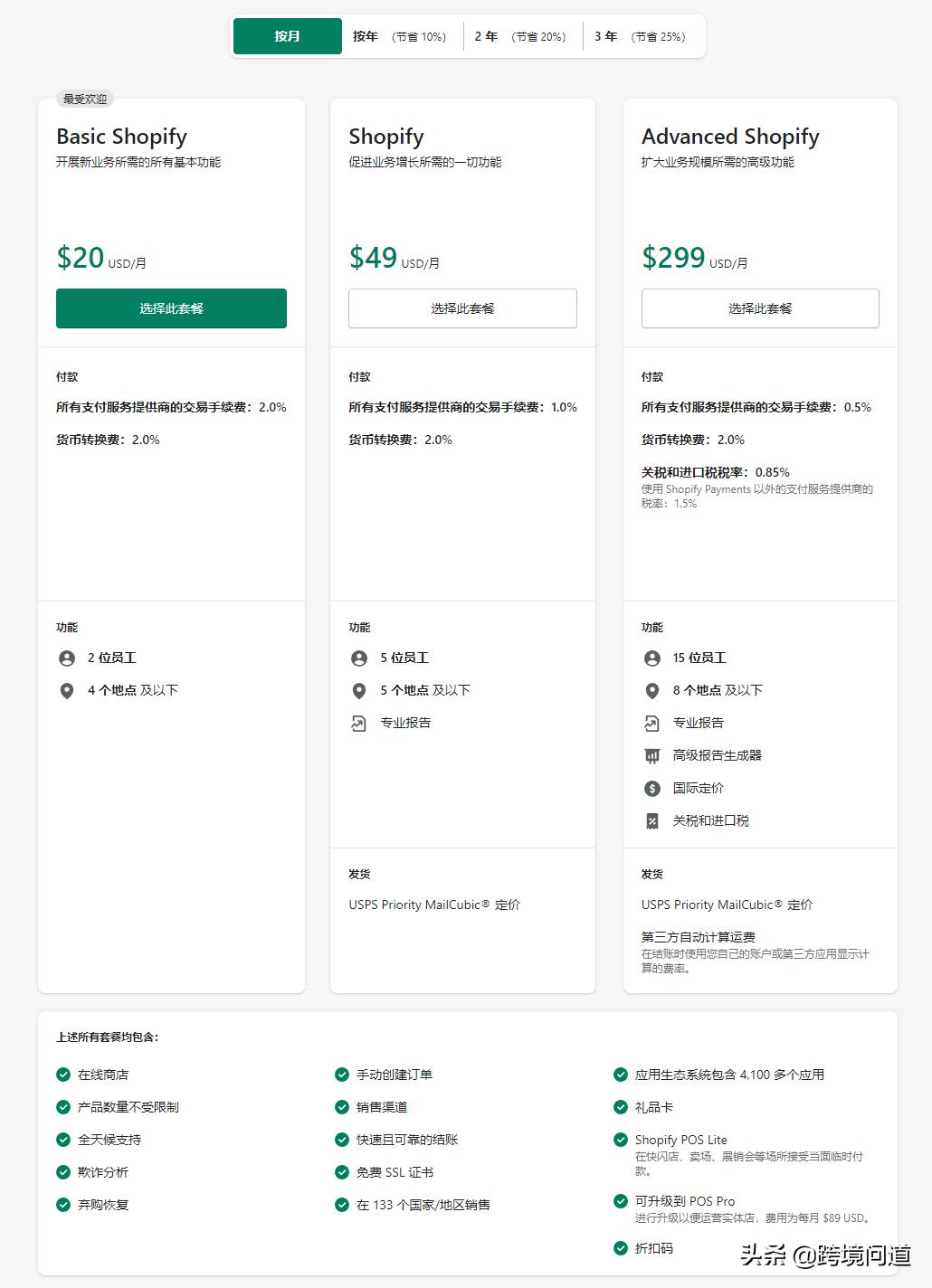Open the 按月 billing view
932x1288 pixels.
[287, 35]
